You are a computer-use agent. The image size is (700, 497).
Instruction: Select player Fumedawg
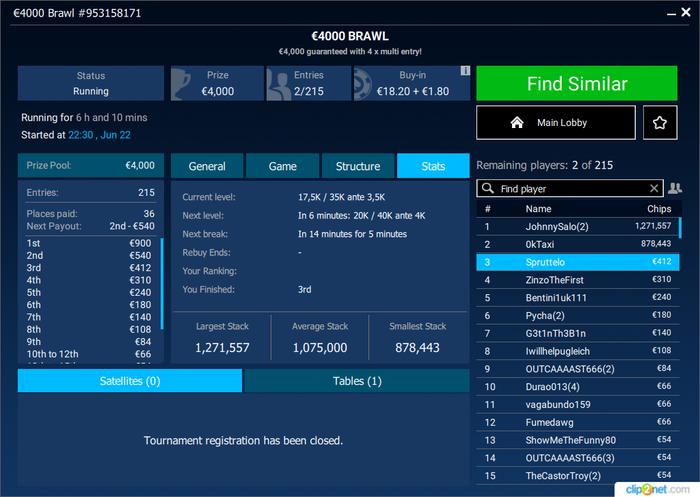(578, 422)
